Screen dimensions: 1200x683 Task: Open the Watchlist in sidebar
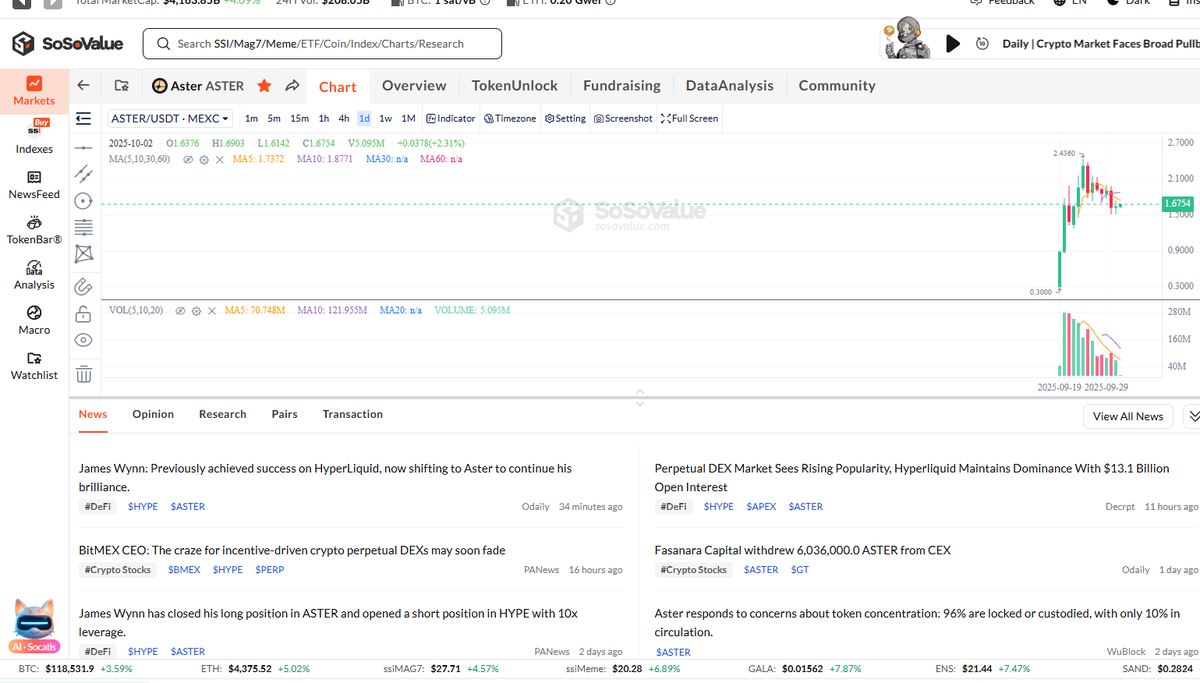coord(34,365)
